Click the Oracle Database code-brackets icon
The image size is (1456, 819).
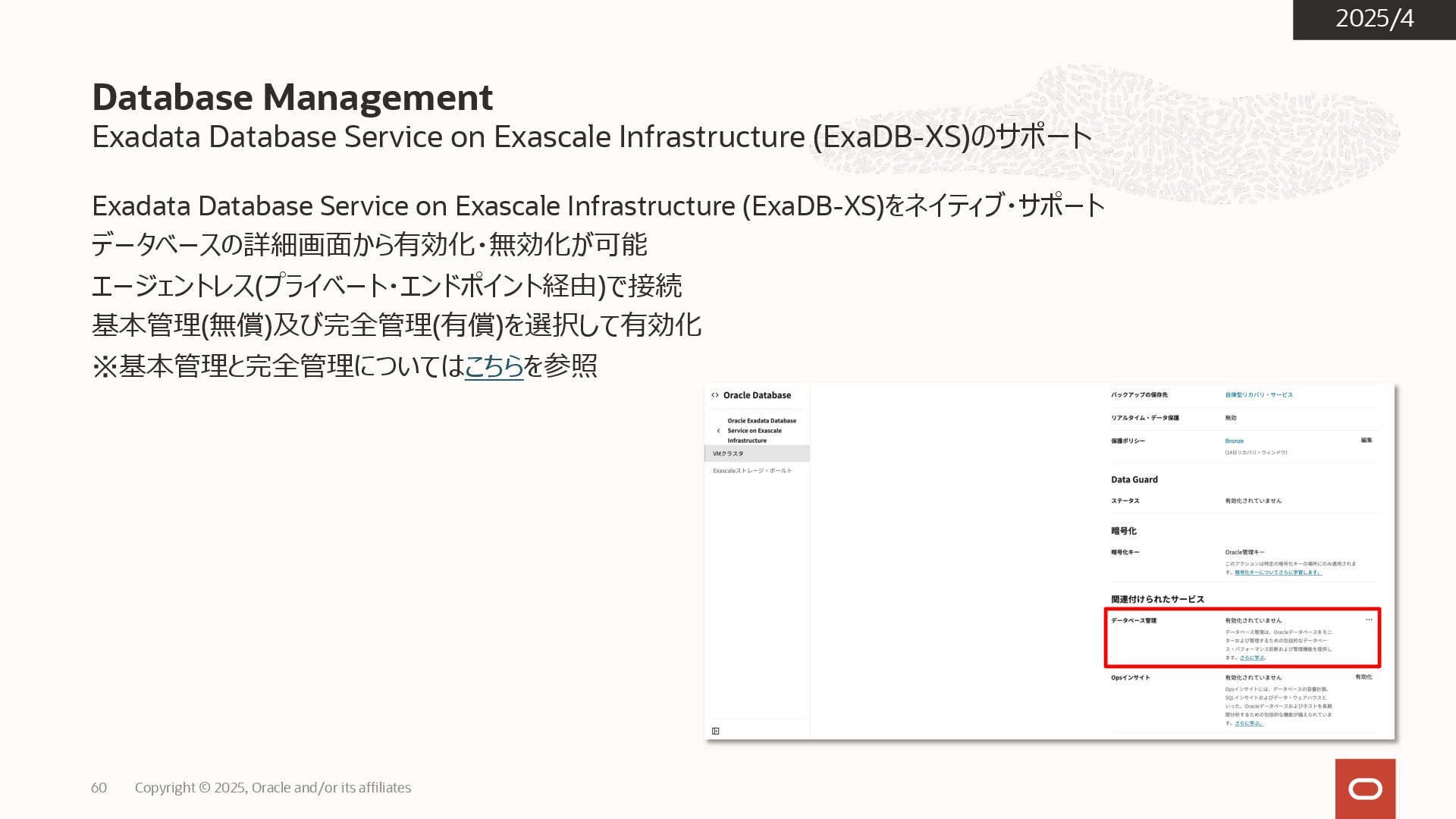(x=714, y=395)
